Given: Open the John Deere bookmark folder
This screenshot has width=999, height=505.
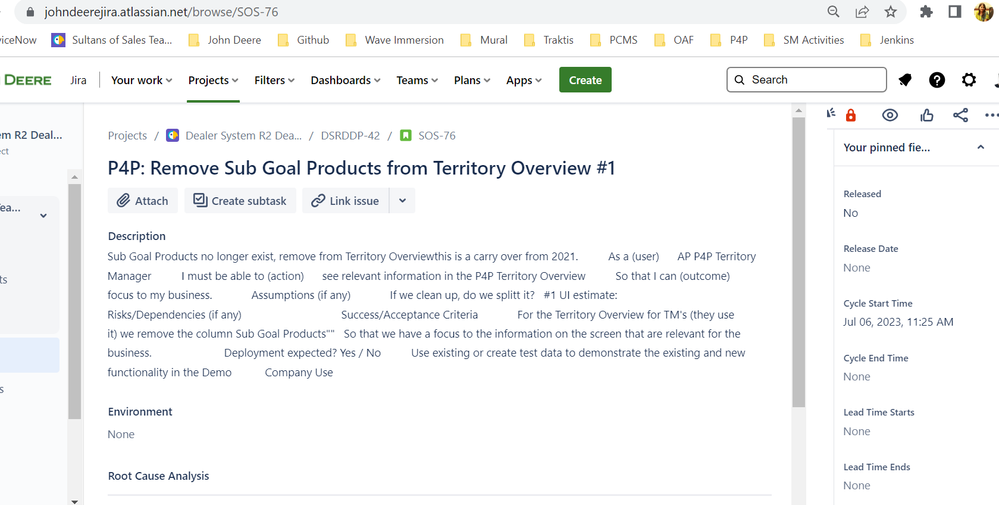Looking at the screenshot, I should [x=225, y=40].
